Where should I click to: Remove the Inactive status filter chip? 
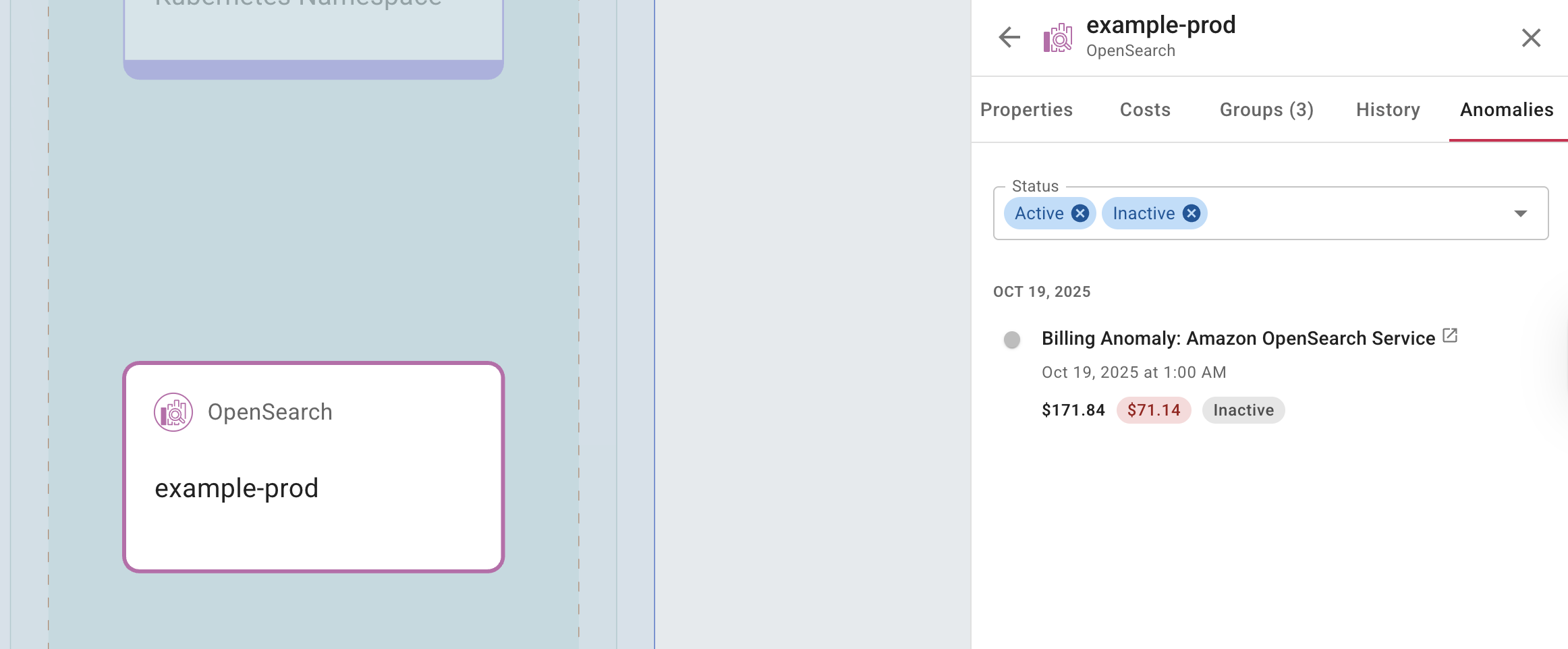pyautogui.click(x=1192, y=213)
